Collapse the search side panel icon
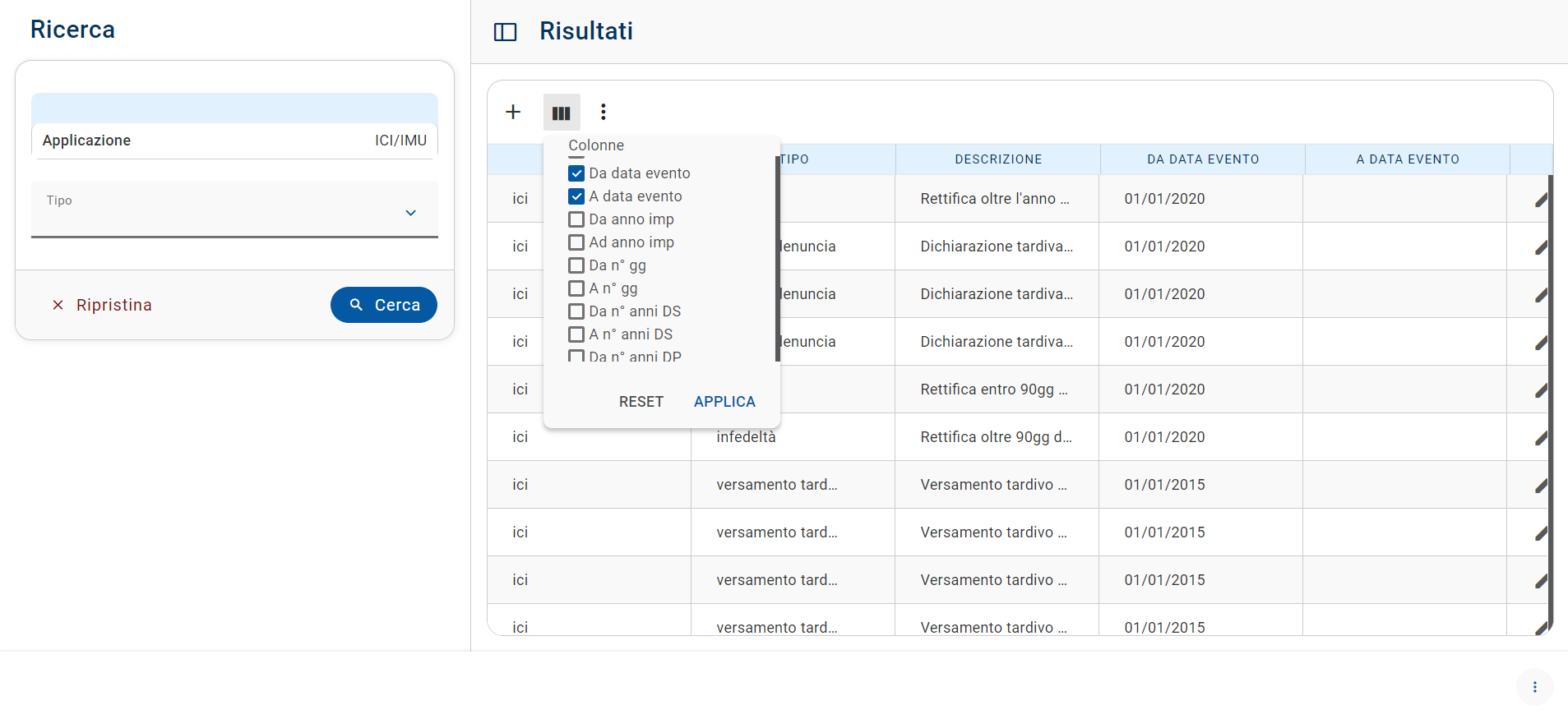Screen dimensions: 1568x719 coord(505,32)
